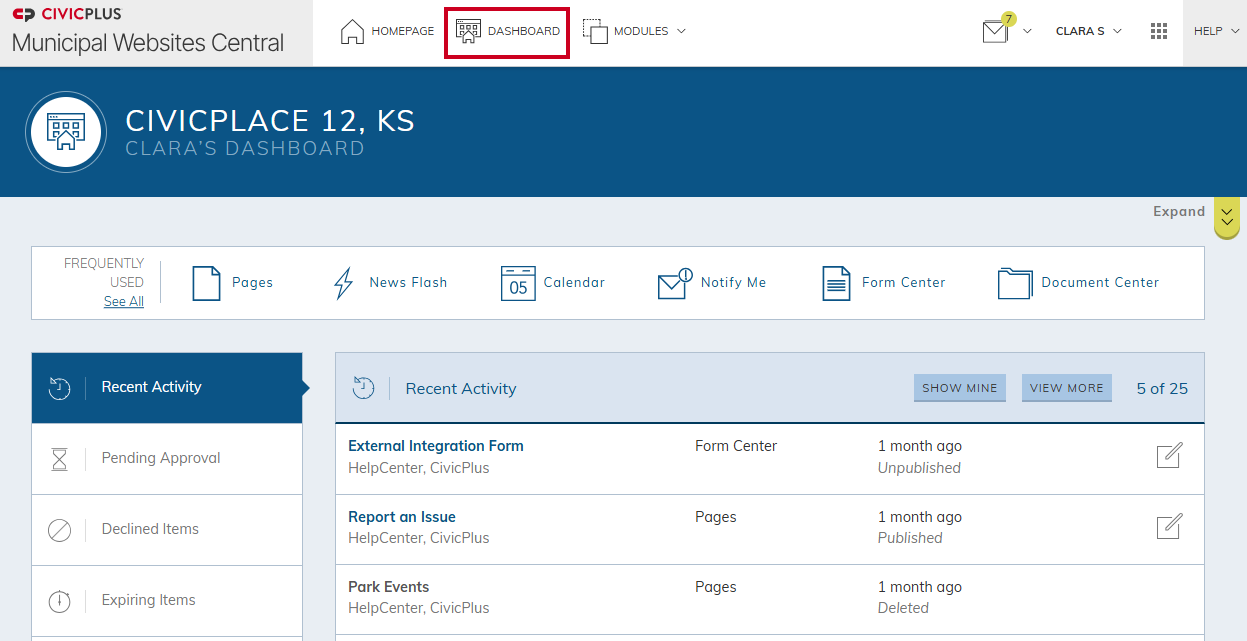1247x641 pixels.
Task: Click the Pages document icon
Action: pyautogui.click(x=206, y=283)
